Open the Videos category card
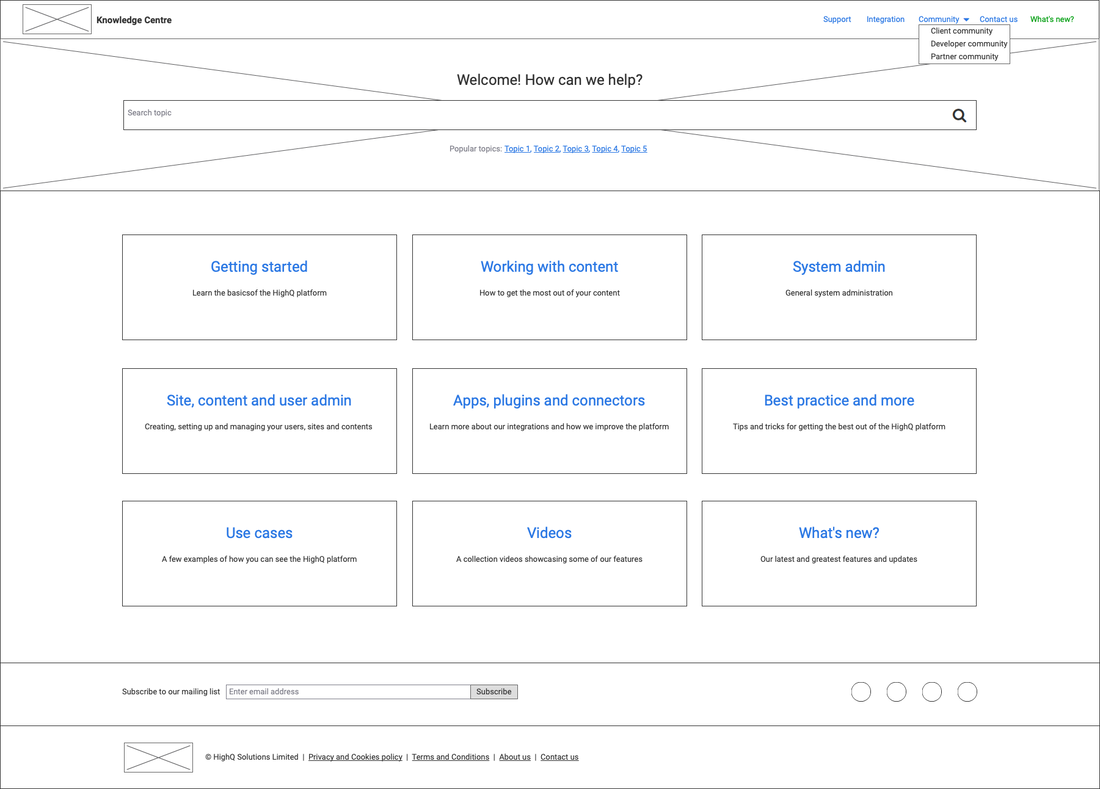 pyautogui.click(x=549, y=553)
